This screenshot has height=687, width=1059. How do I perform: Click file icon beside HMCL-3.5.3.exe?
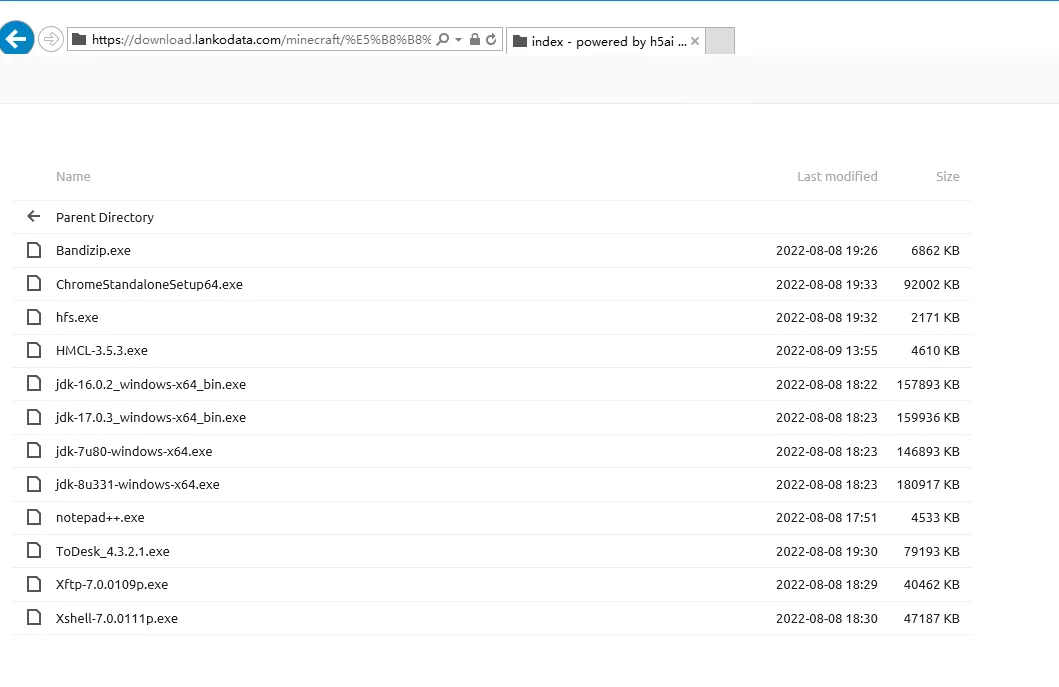[34, 350]
